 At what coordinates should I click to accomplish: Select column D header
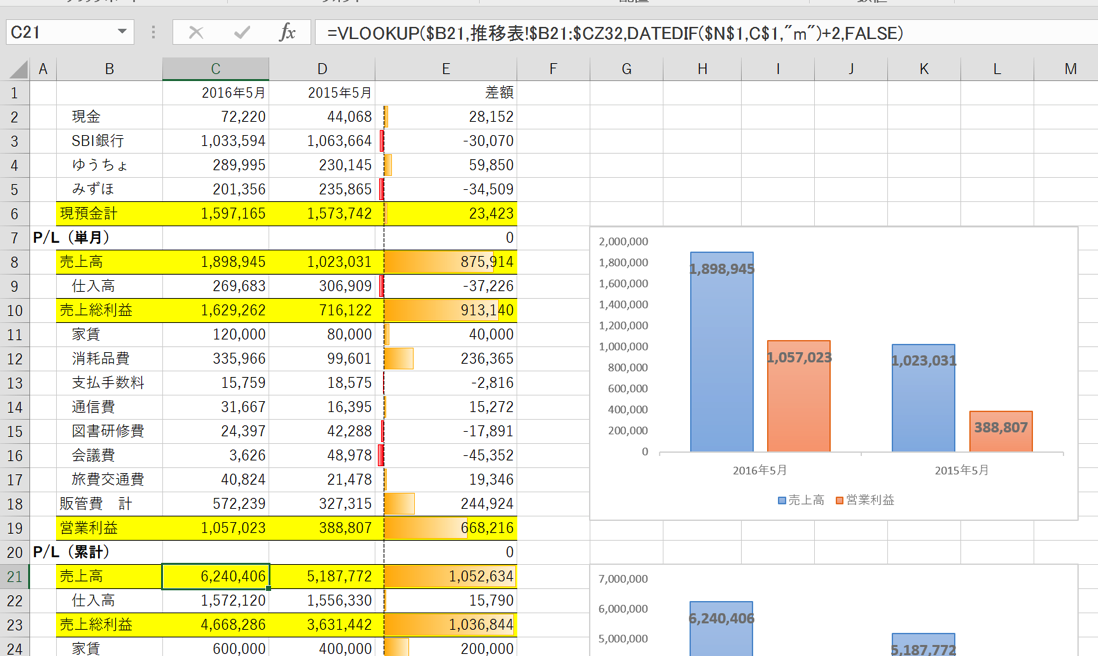coord(322,69)
